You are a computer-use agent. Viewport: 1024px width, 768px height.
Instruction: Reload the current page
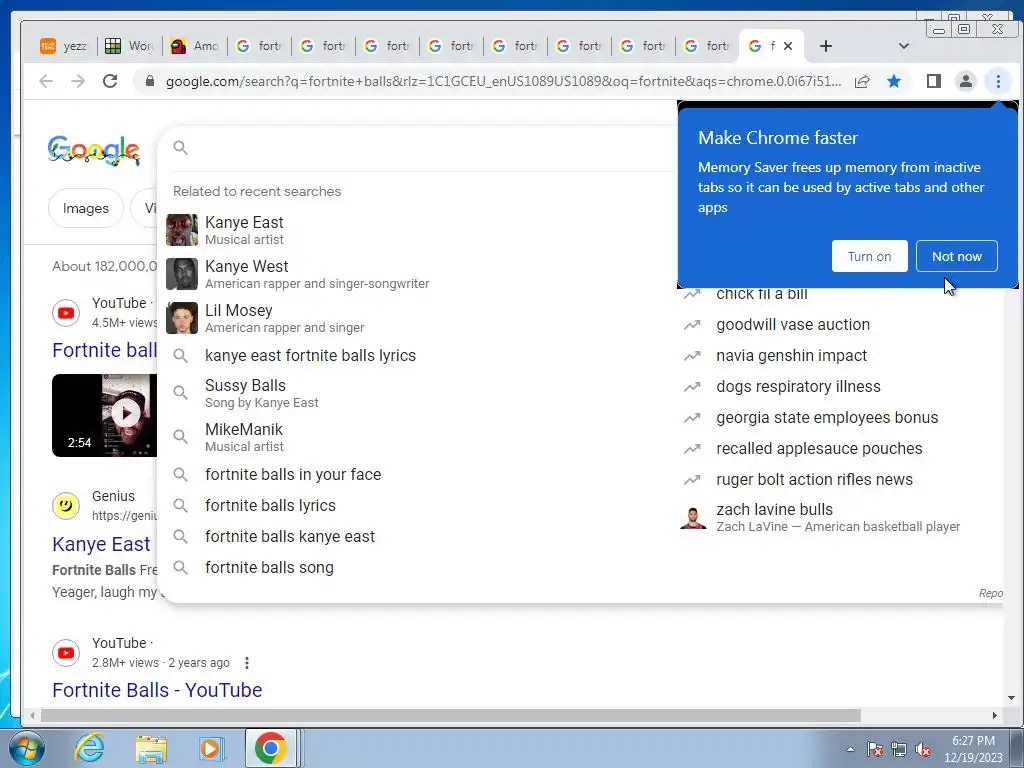(110, 81)
